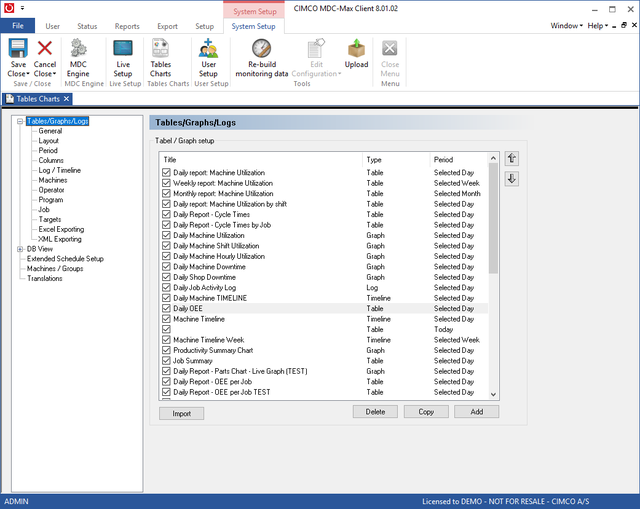640x509 pixels.
Task: Open the File menu
Action: (x=18, y=26)
